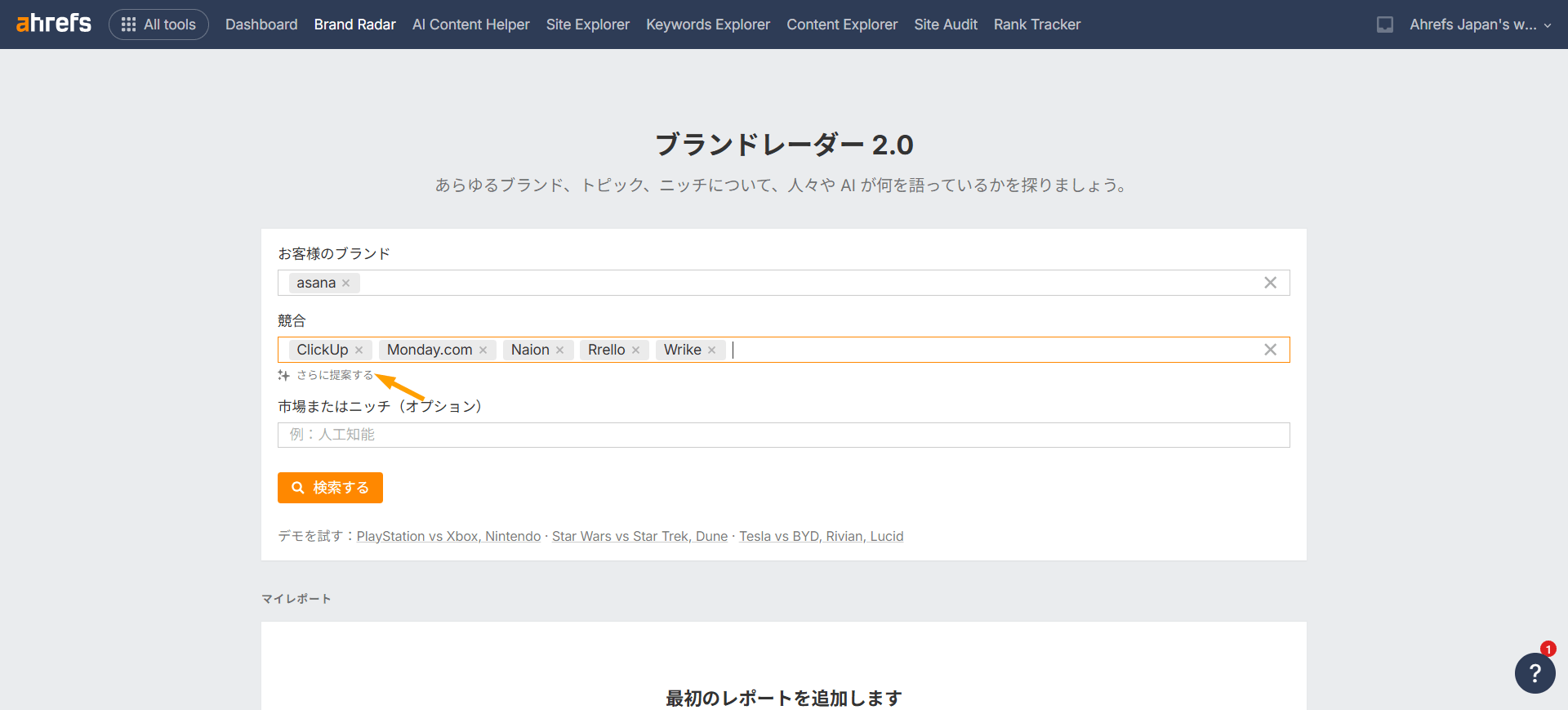Open the Site Audit tool
This screenshot has width=1568, height=710.
pos(946,25)
